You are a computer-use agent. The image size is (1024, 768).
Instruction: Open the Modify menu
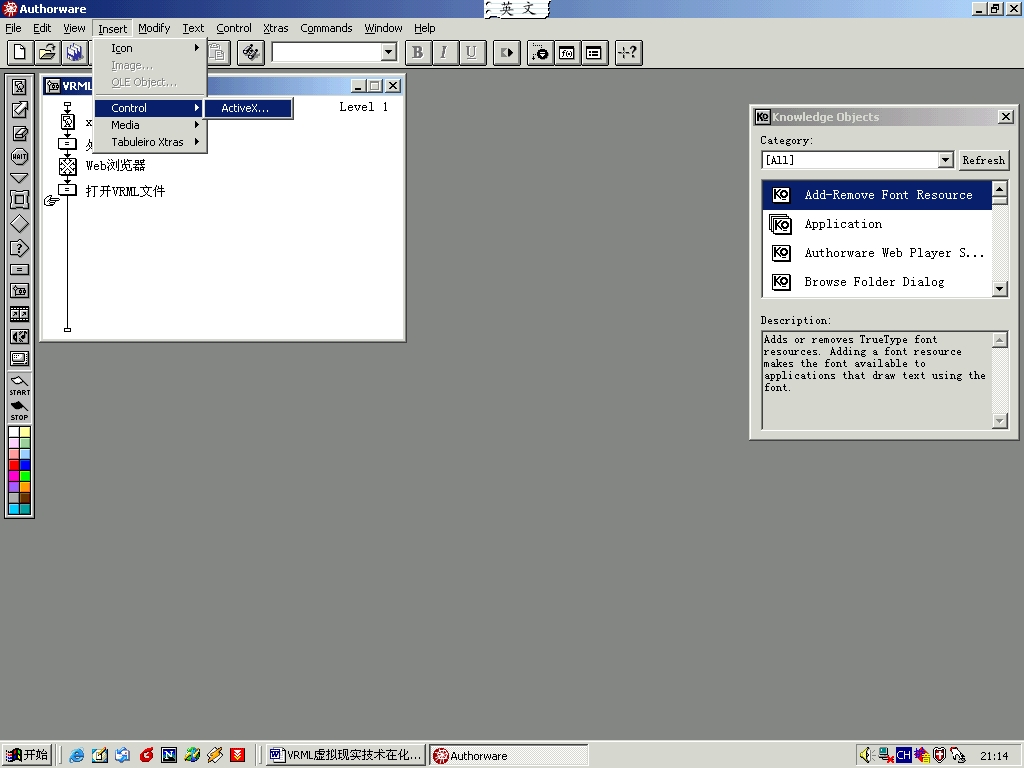[154, 28]
